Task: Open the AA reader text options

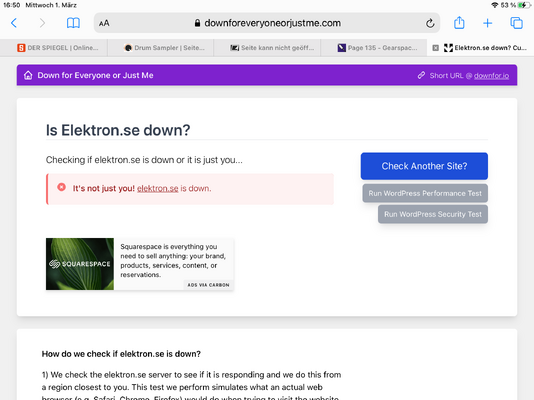Action: point(104,23)
